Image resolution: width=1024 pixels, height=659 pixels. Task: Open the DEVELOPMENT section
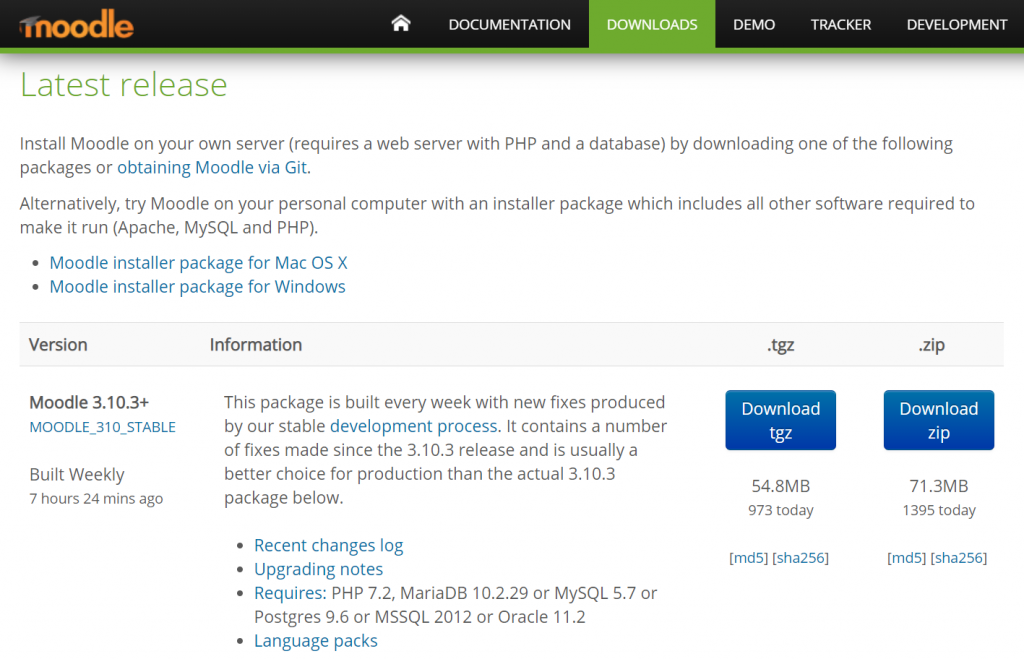[x=956, y=24]
